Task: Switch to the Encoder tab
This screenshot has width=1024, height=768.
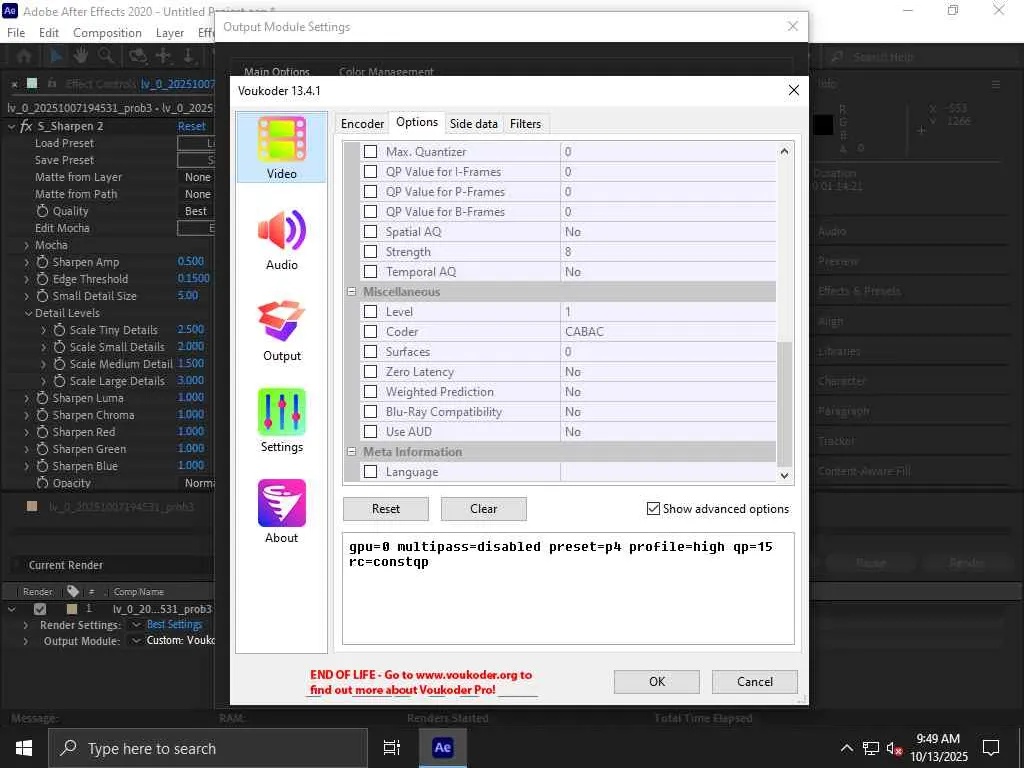Action: coord(362,123)
